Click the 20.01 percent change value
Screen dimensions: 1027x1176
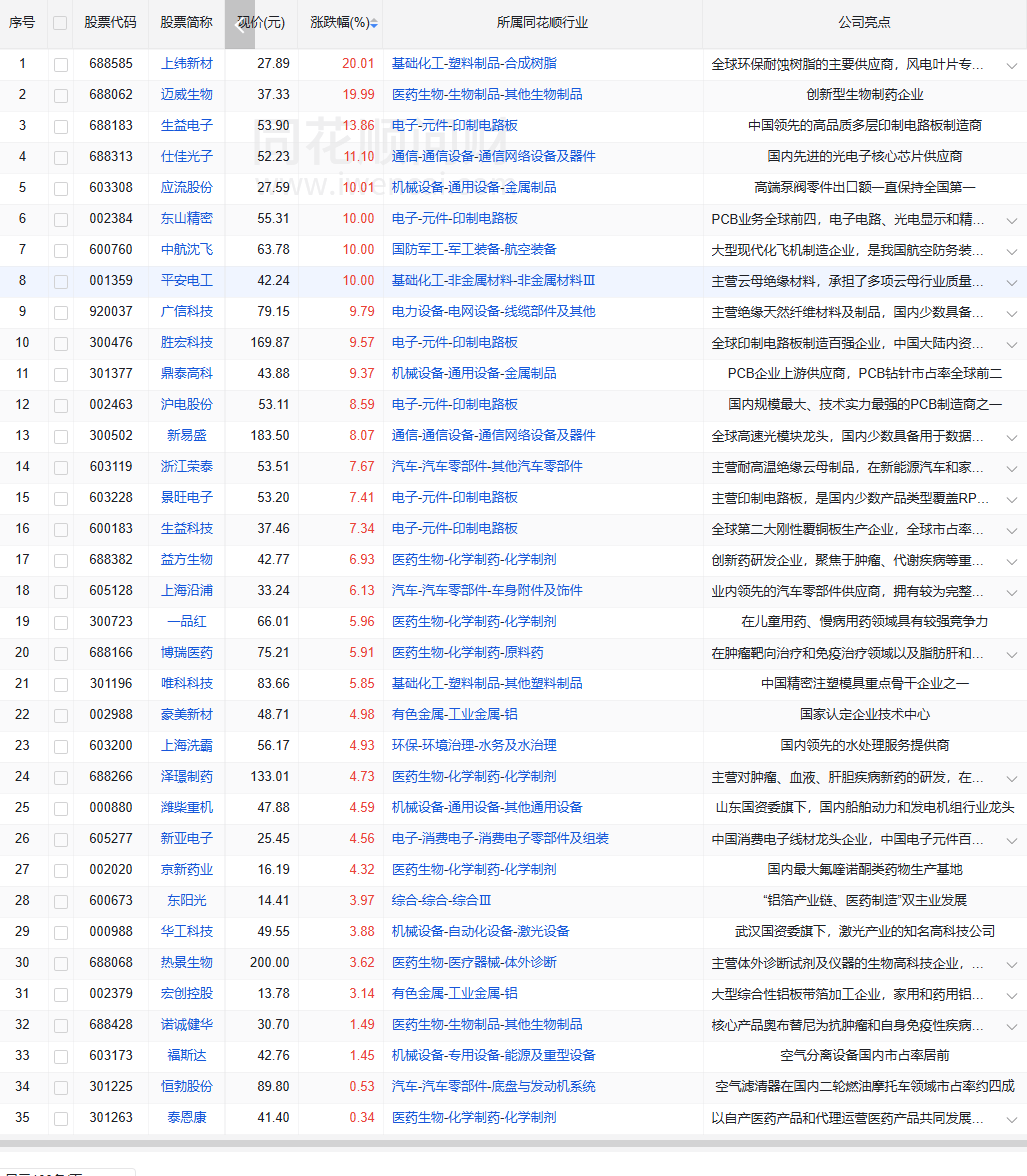coord(358,64)
